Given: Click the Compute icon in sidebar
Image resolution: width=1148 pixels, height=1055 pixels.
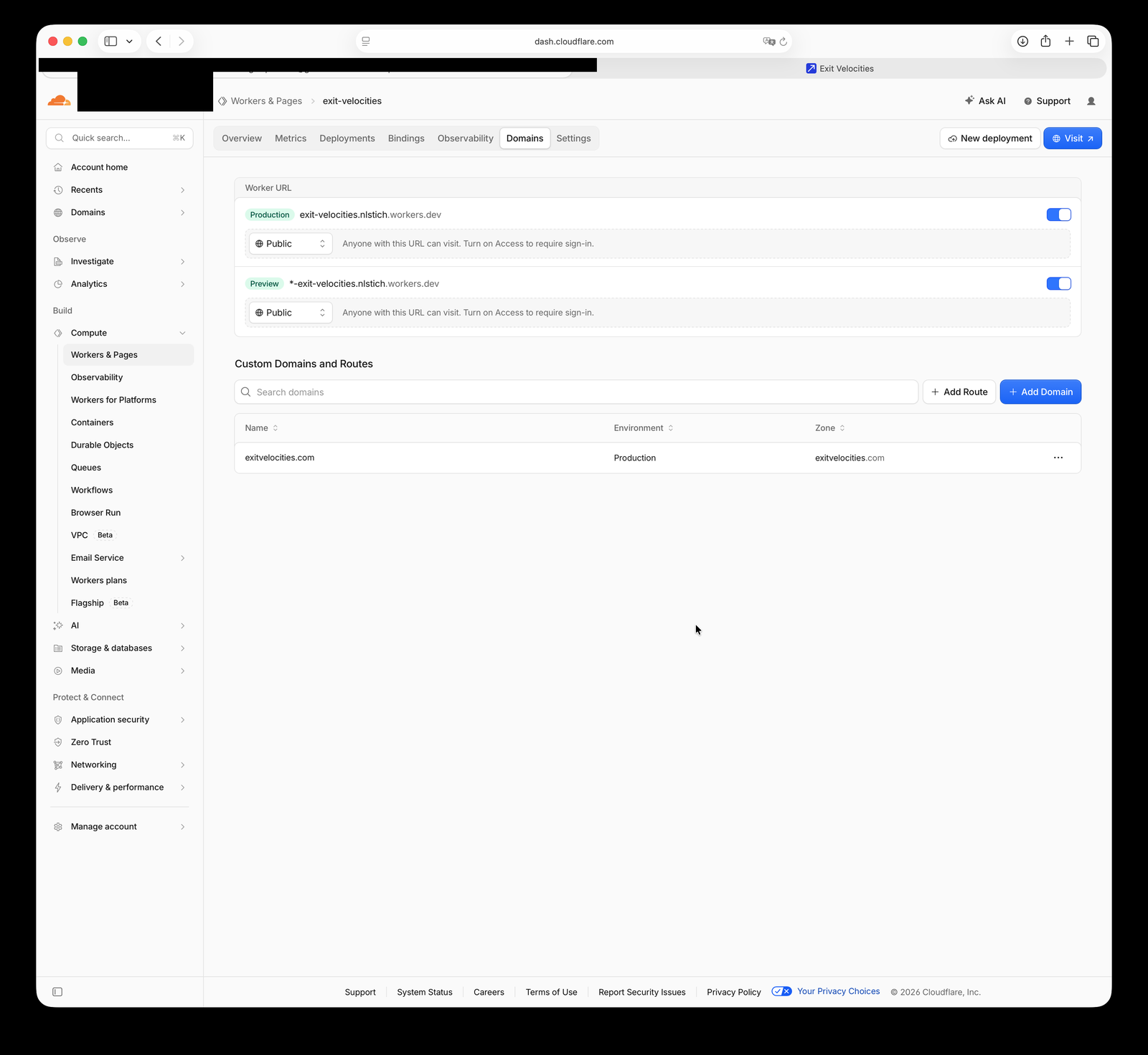Looking at the screenshot, I should pyautogui.click(x=58, y=333).
